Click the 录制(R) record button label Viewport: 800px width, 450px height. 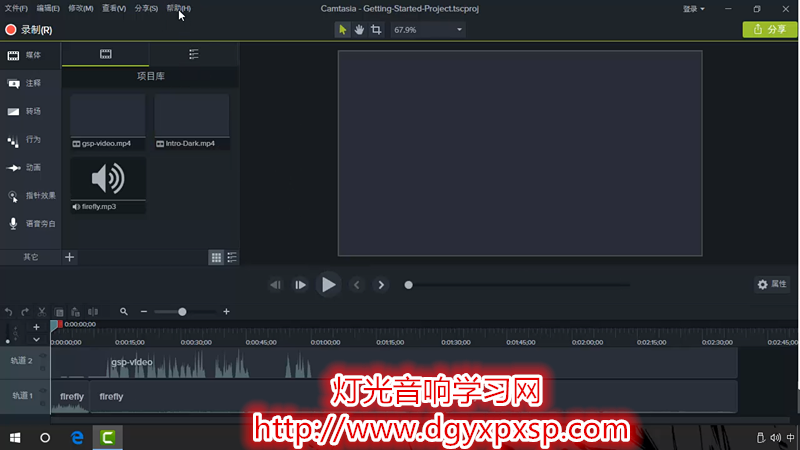pos(36,30)
